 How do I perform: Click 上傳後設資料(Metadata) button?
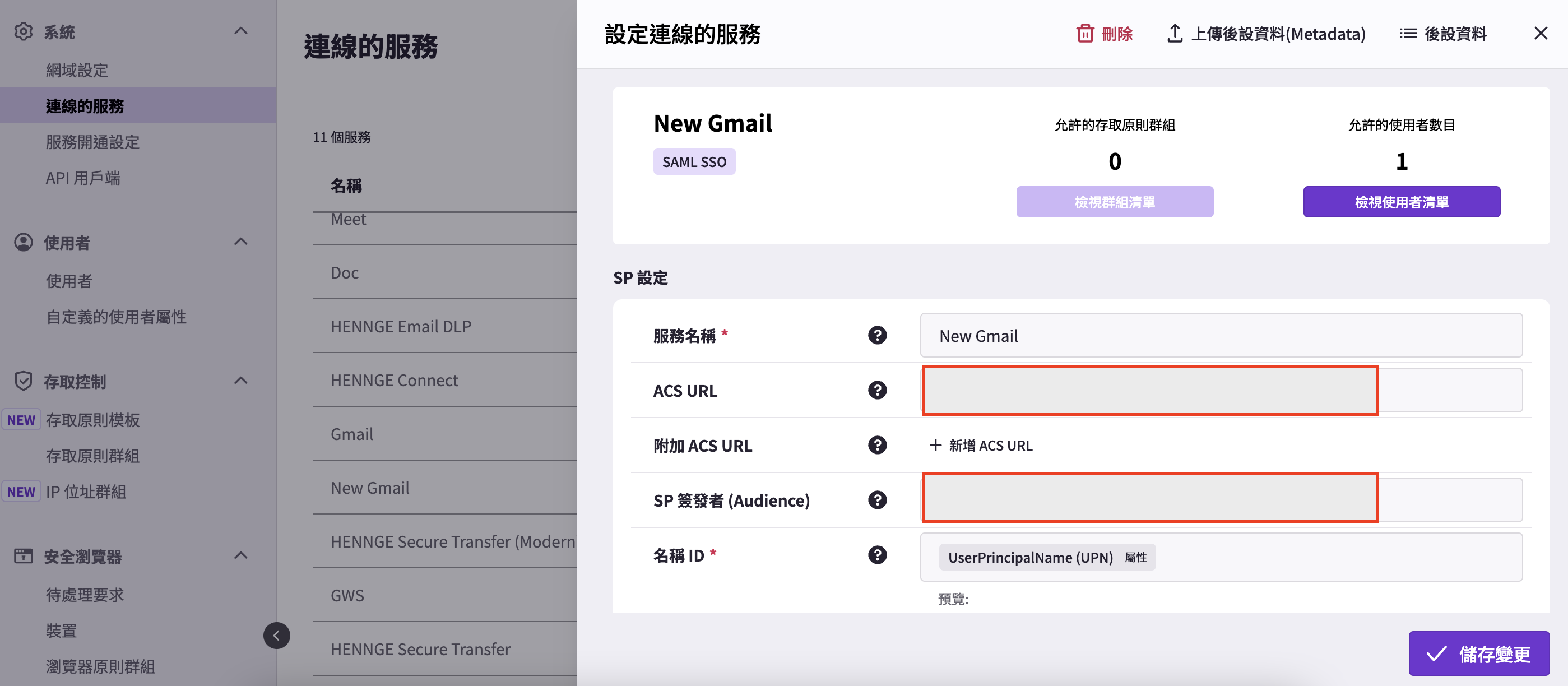click(x=1266, y=33)
